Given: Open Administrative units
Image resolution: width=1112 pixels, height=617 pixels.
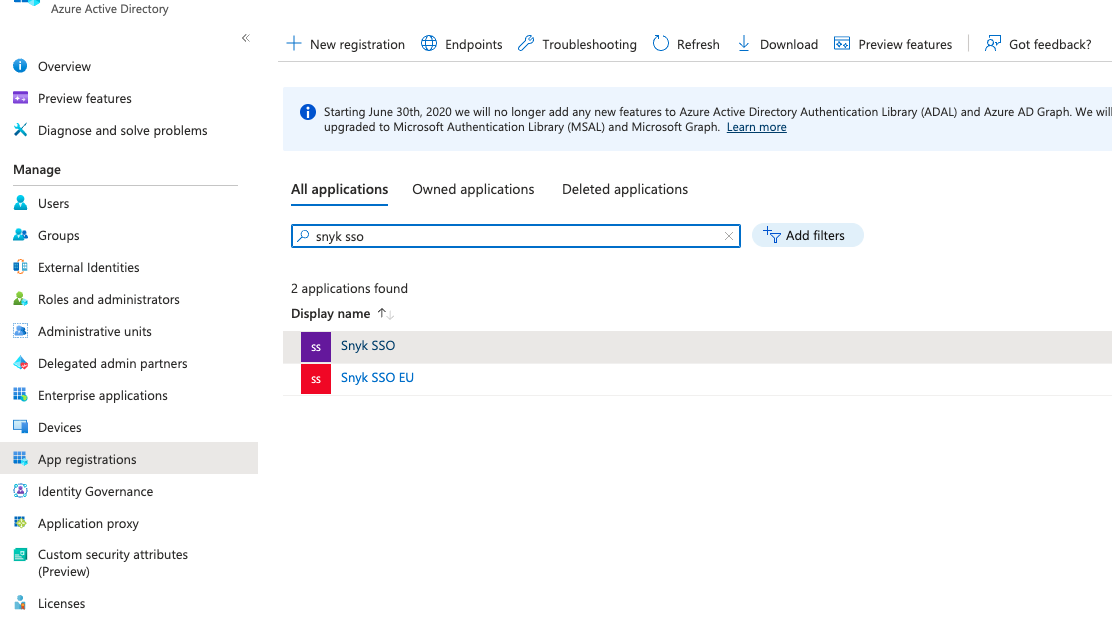Looking at the screenshot, I should click(94, 331).
